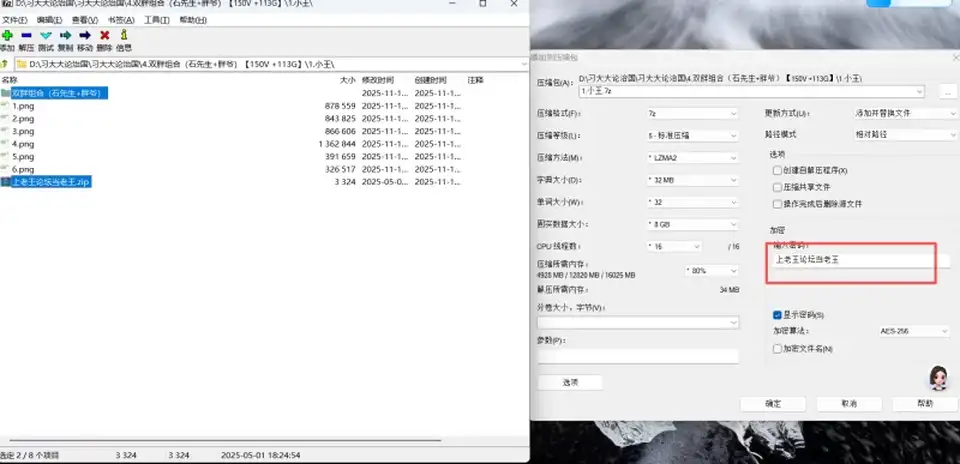960x464 pixels.
Task: Click the 取消 (Cancel) button
Action: [849, 404]
